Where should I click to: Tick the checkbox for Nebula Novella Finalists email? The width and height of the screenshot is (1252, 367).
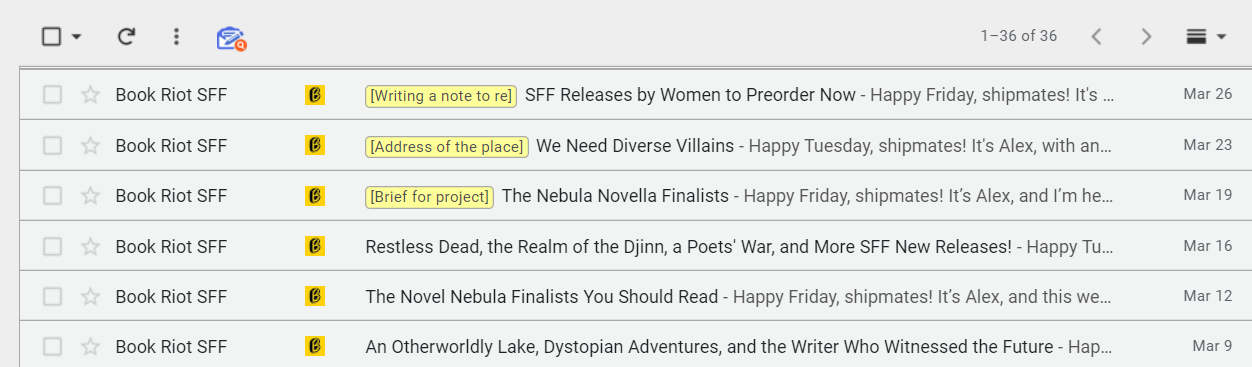click(52, 195)
